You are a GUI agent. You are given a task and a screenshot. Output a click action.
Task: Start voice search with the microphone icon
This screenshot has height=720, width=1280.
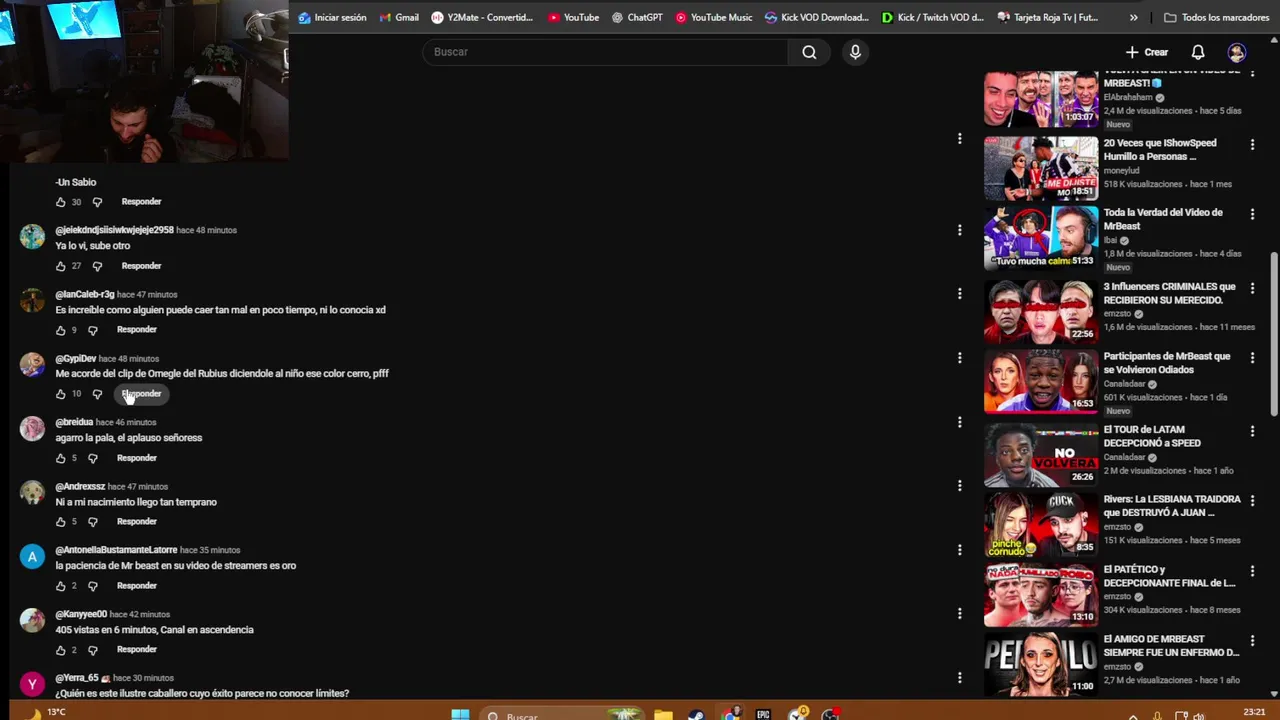pos(855,52)
